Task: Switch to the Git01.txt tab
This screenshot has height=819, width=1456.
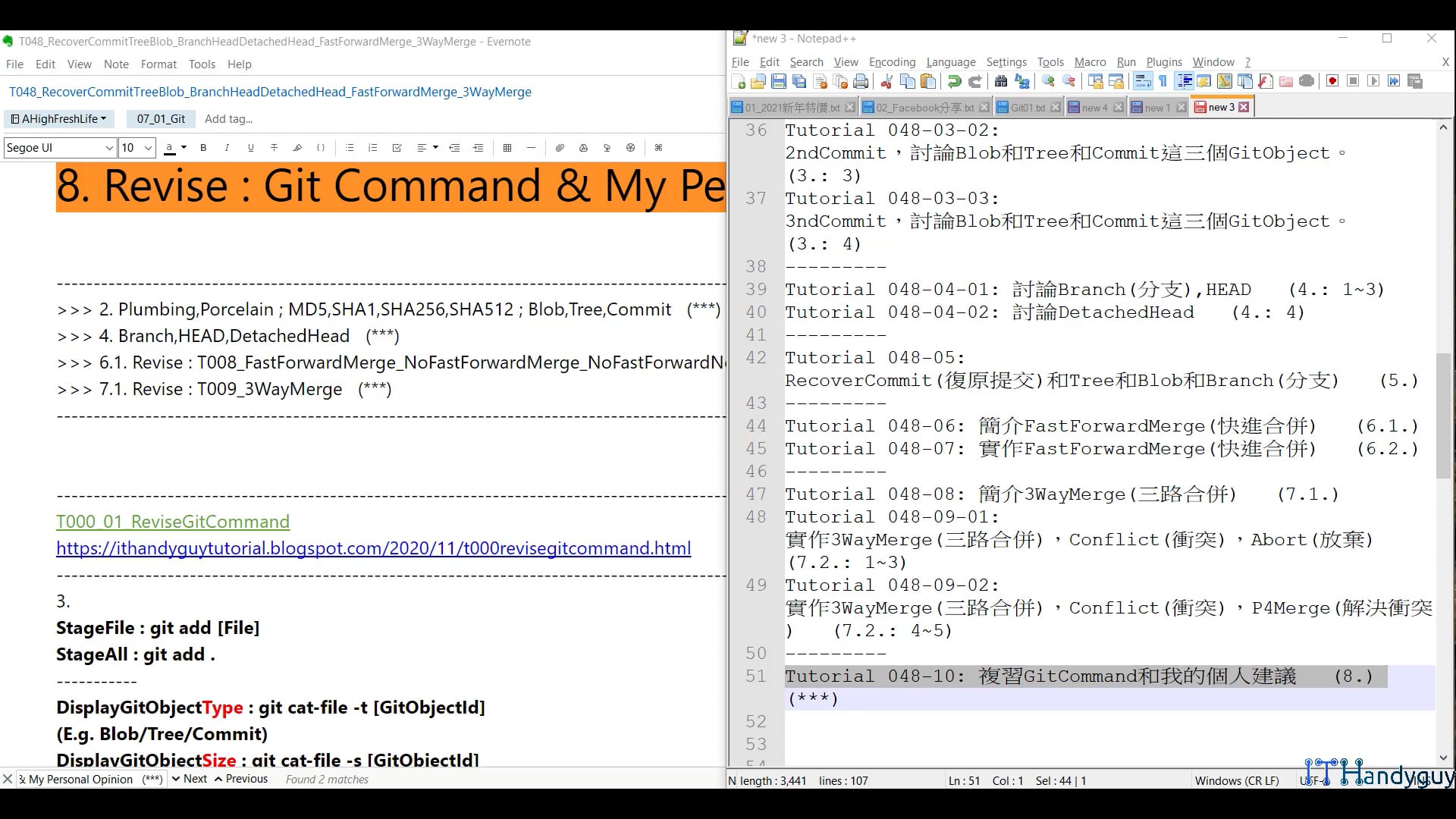Action: [1028, 107]
